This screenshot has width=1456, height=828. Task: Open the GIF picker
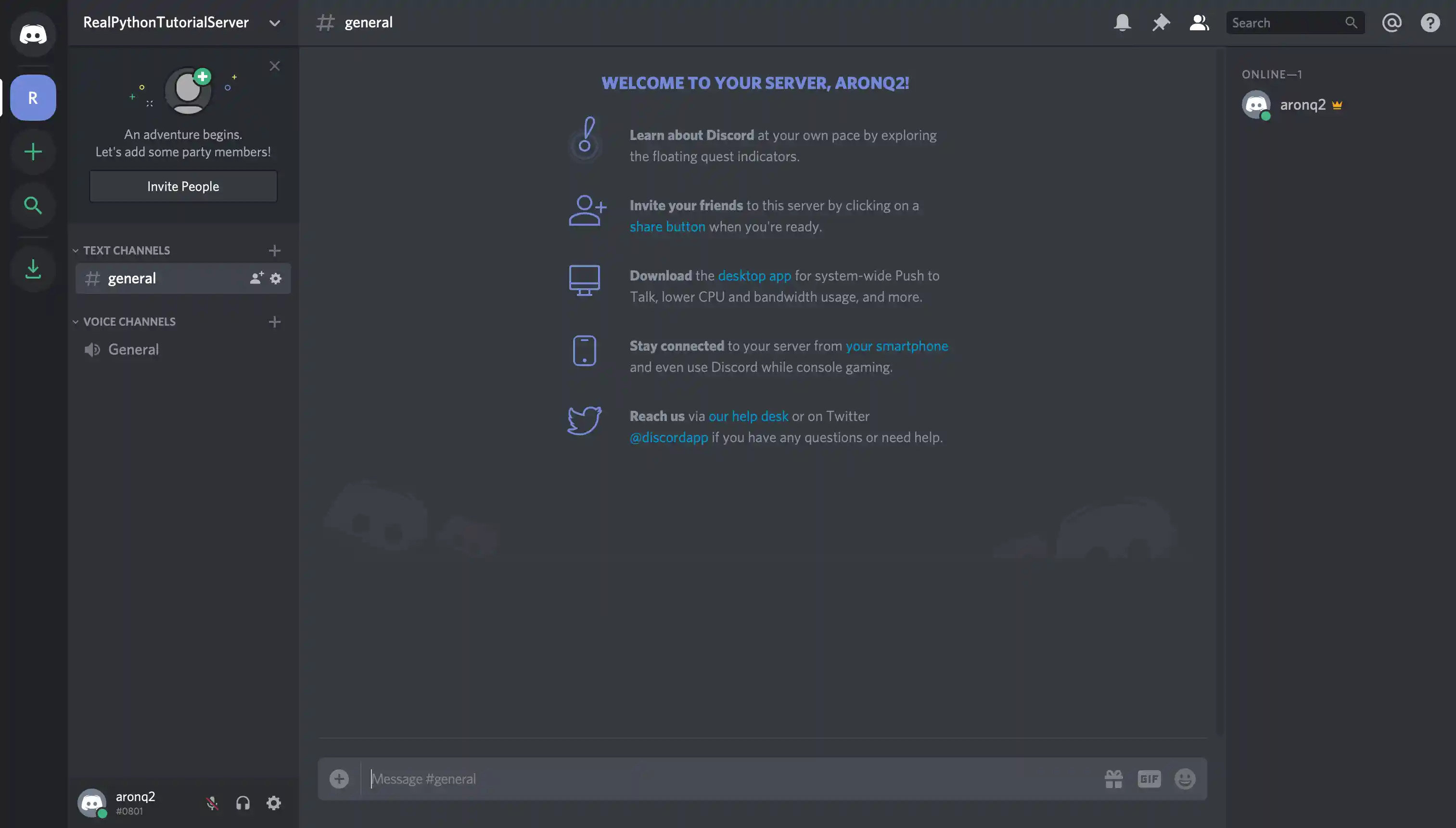tap(1149, 778)
